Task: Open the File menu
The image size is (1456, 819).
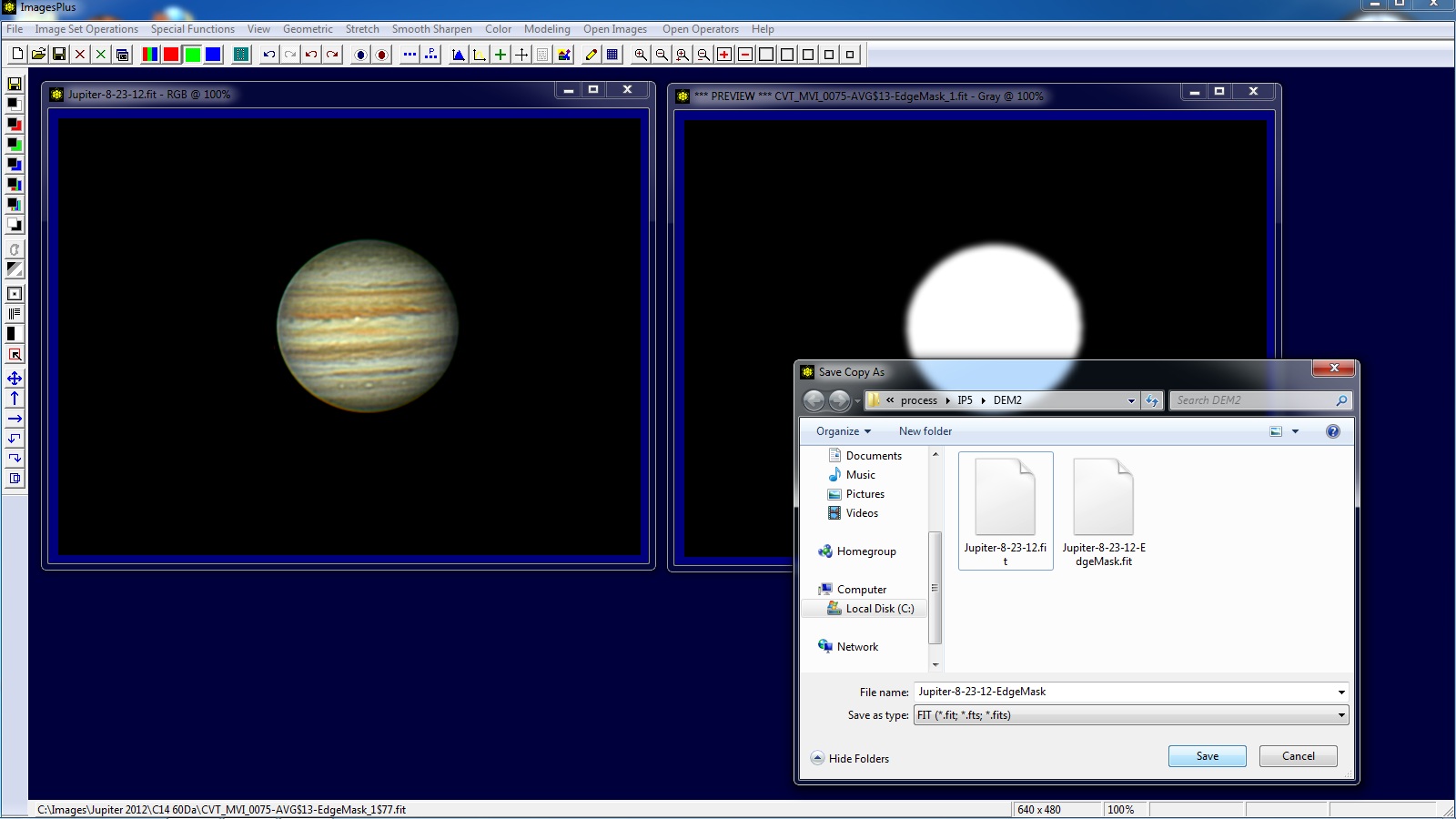Action: (15, 29)
